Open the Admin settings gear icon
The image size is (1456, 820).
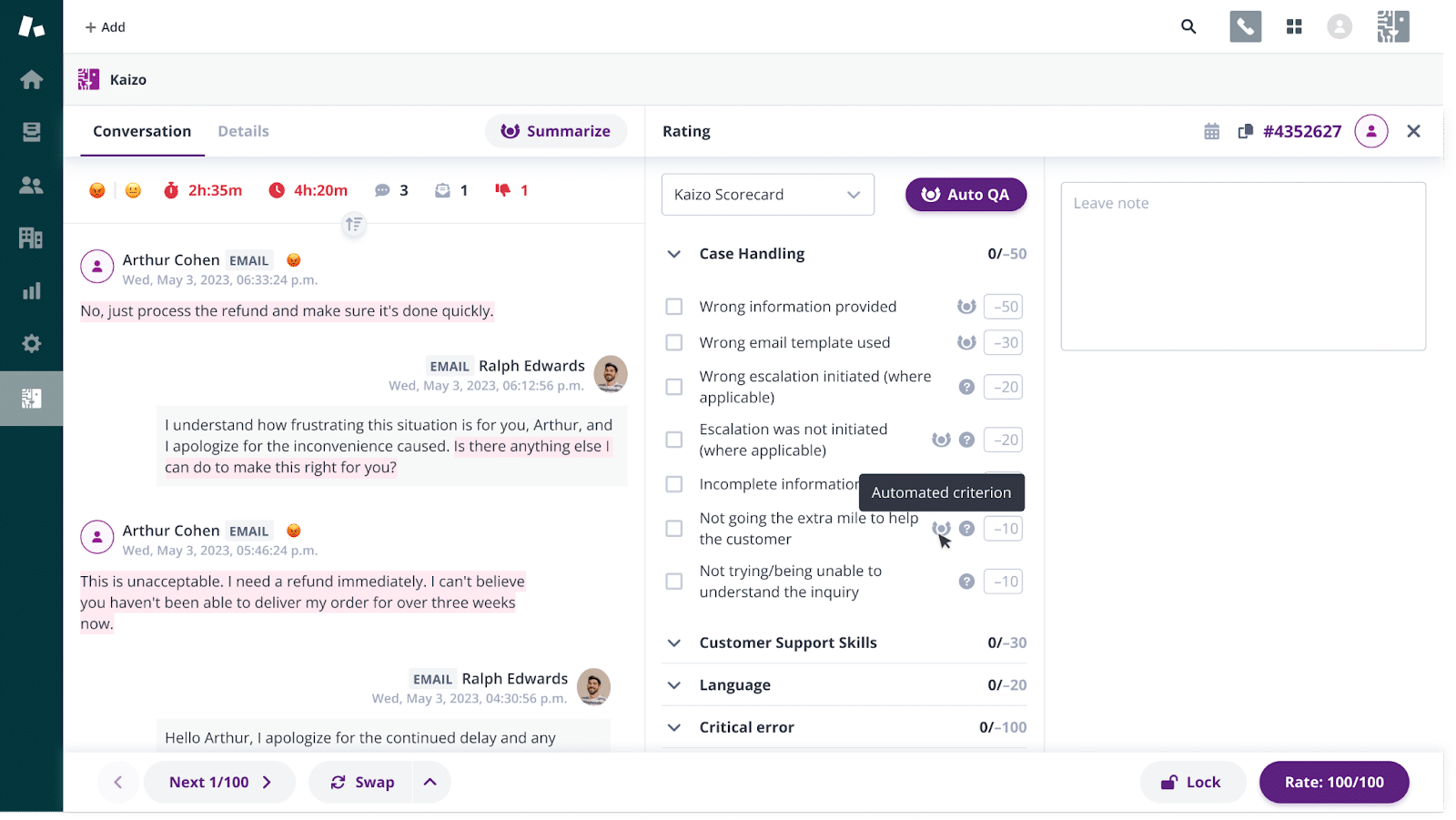coord(31,343)
